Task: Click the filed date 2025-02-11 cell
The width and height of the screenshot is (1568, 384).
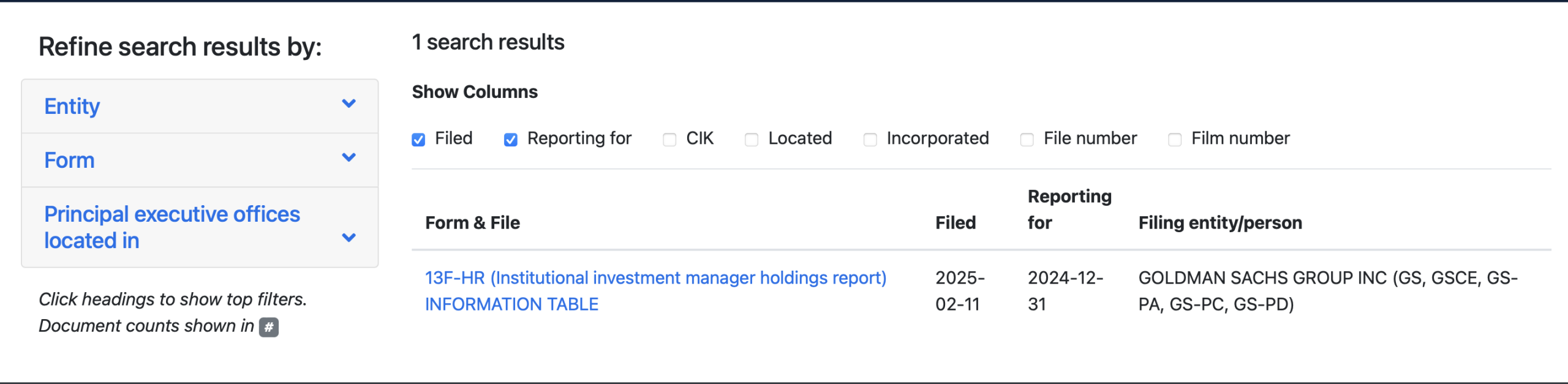Action: (960, 291)
